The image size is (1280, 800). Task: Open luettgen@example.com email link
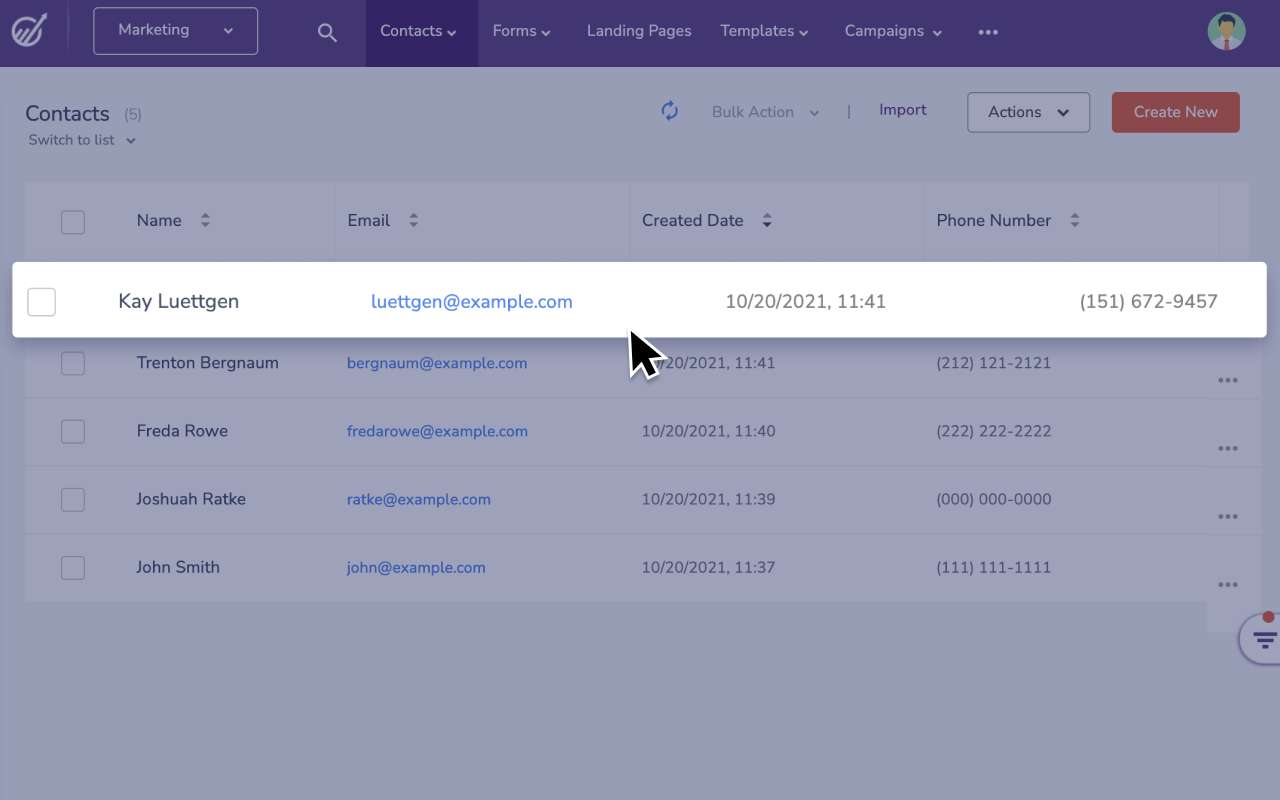472,301
